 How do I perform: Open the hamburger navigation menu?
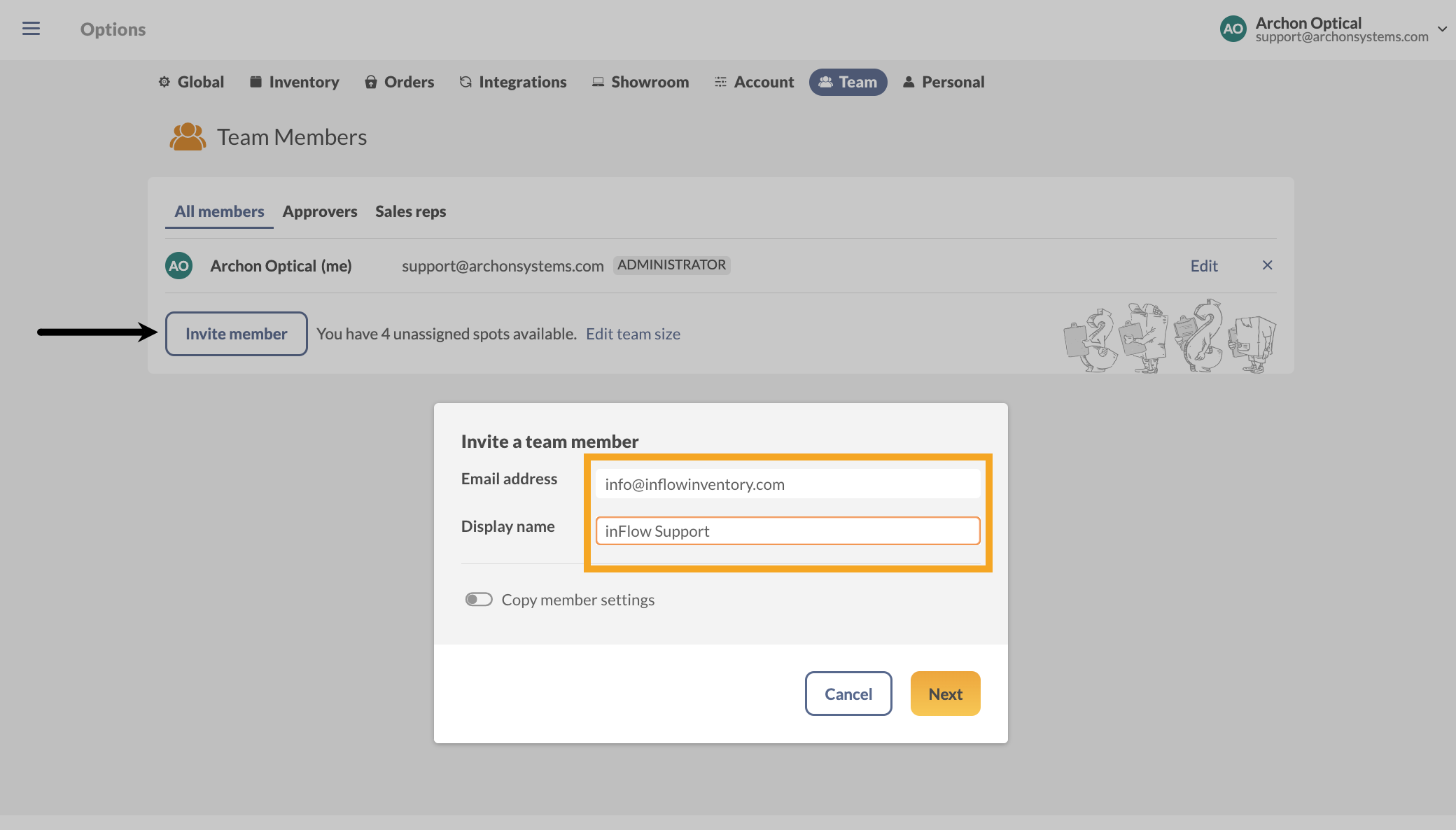pyautogui.click(x=31, y=29)
